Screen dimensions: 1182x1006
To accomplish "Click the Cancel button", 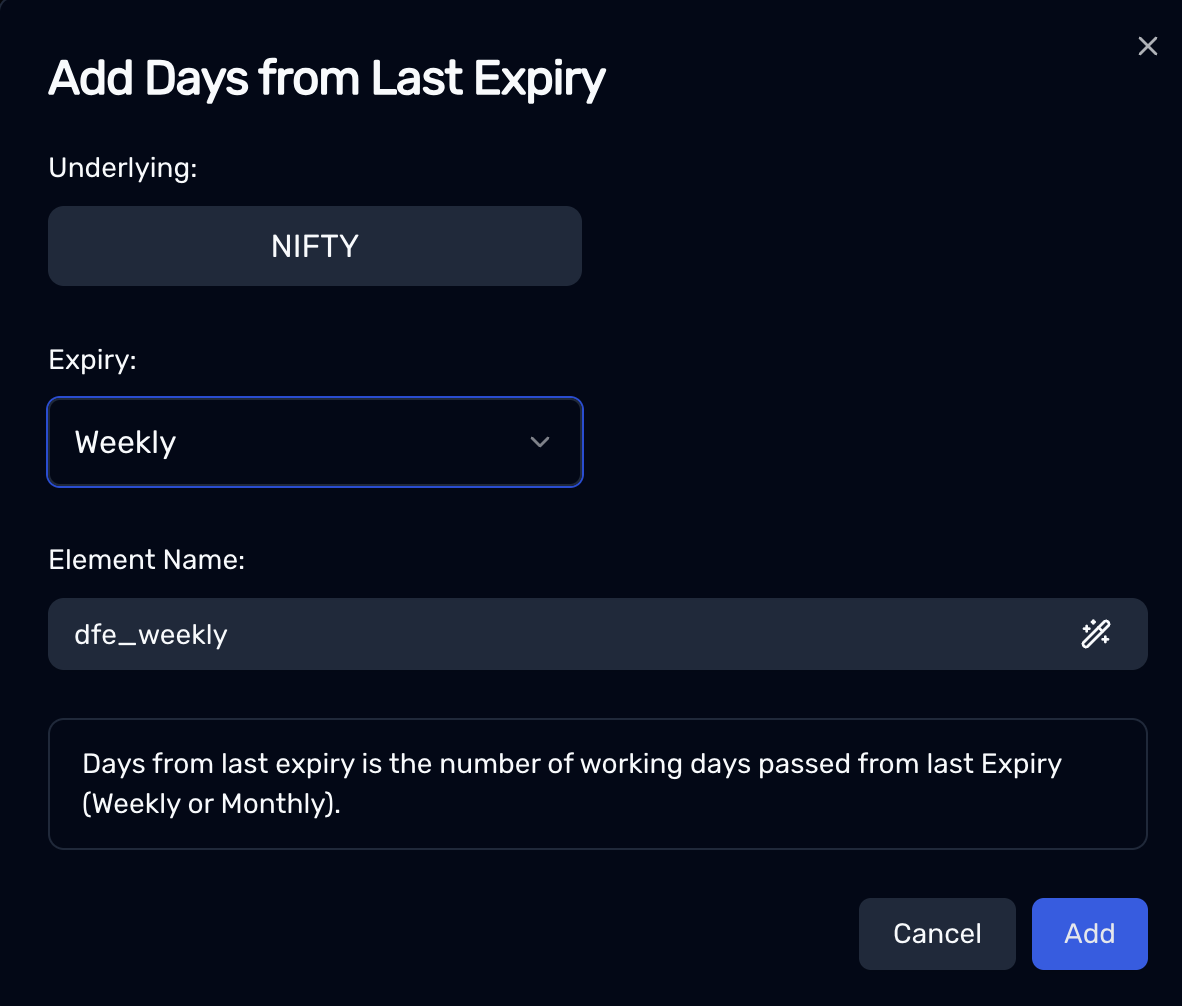I will click(x=937, y=934).
